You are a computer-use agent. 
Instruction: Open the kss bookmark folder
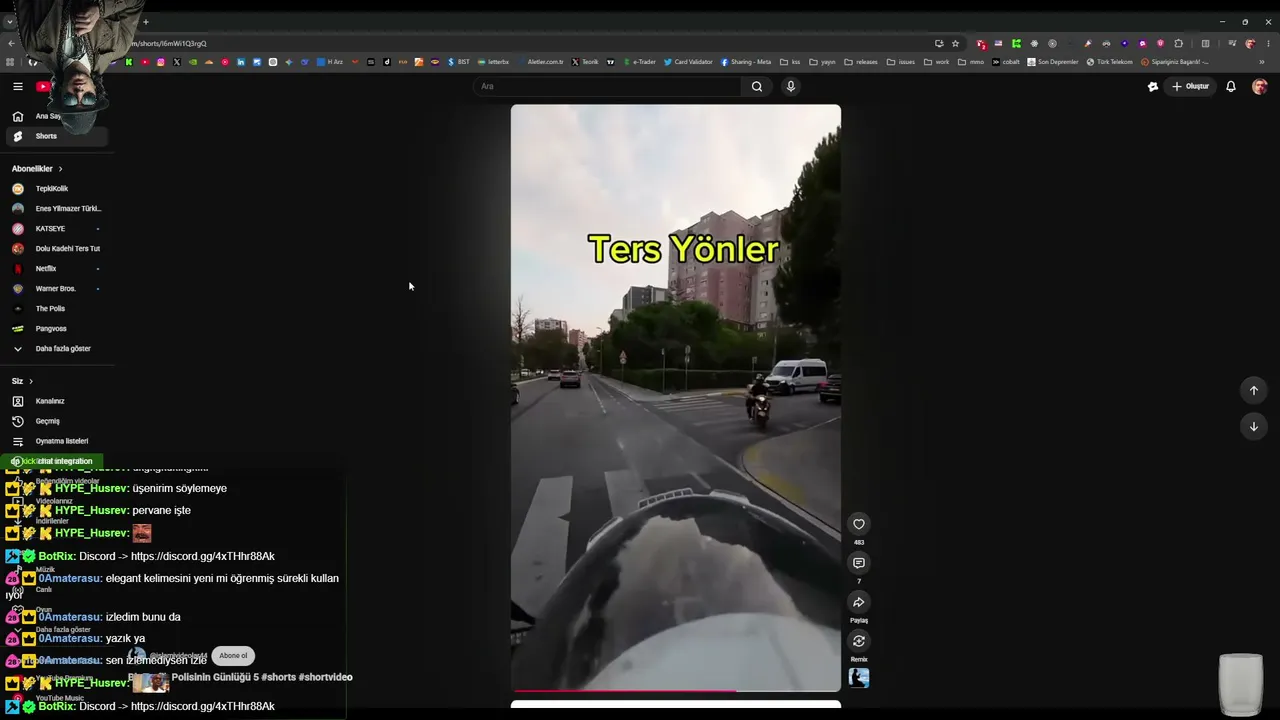790,62
